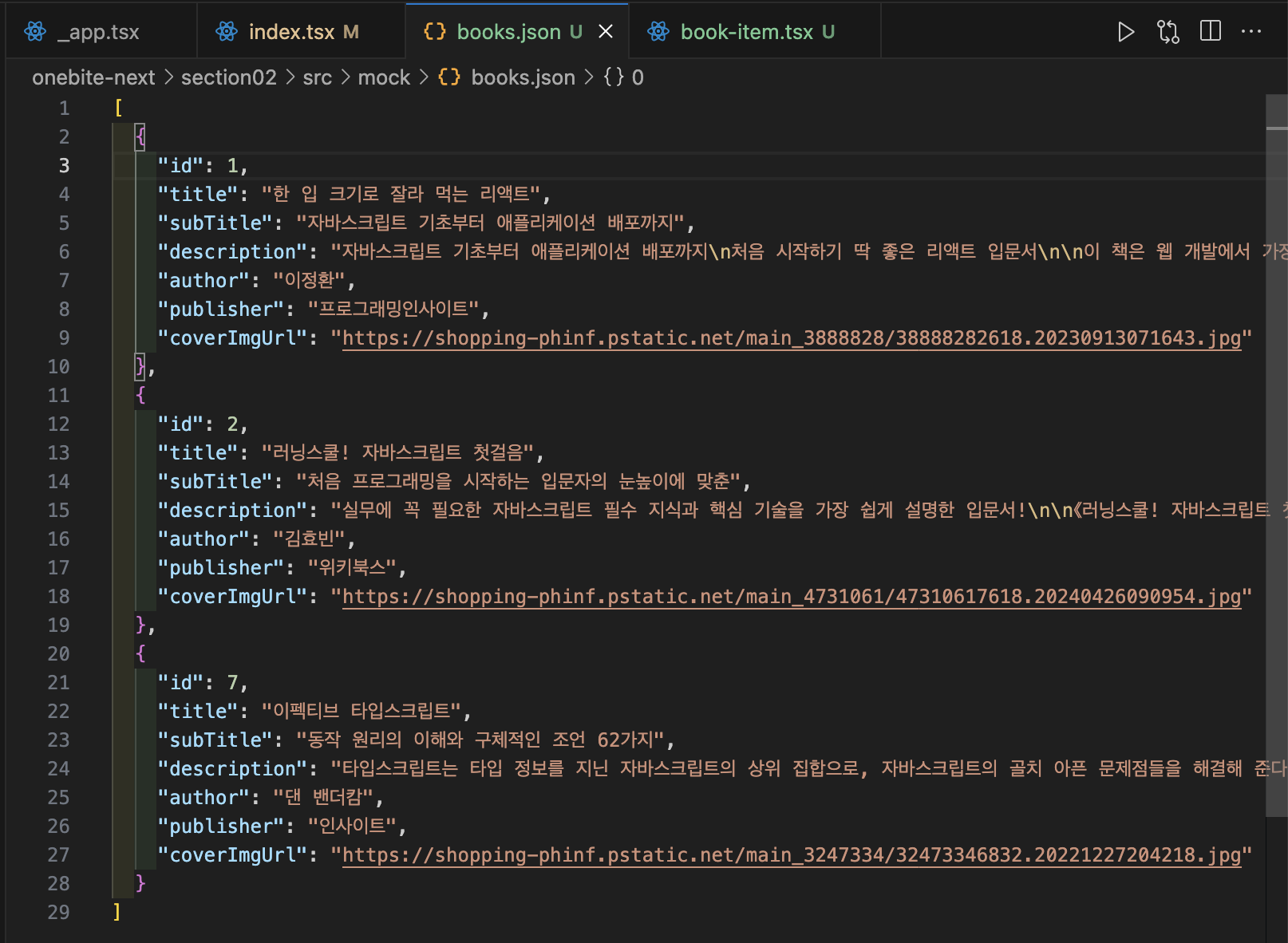1288x943 pixels.
Task: Click opening bracket on line 1
Action: 118,109
